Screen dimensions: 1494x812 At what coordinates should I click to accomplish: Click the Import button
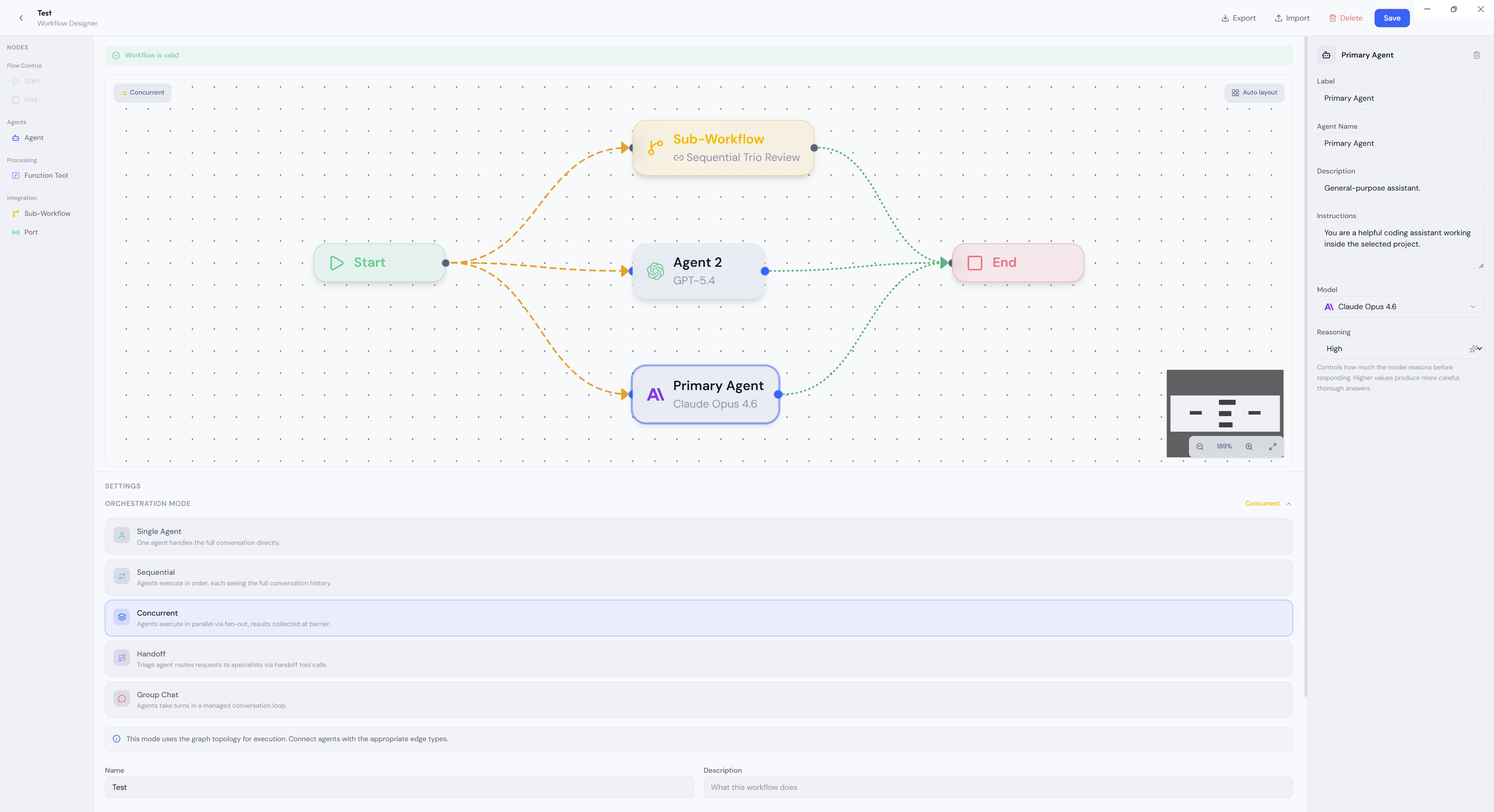1292,18
